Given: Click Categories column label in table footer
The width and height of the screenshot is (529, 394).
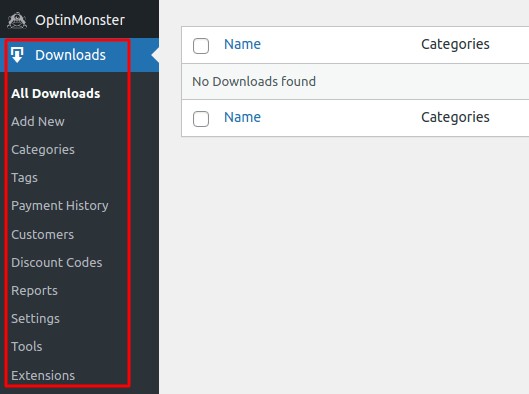Looking at the screenshot, I should tap(455, 118).
